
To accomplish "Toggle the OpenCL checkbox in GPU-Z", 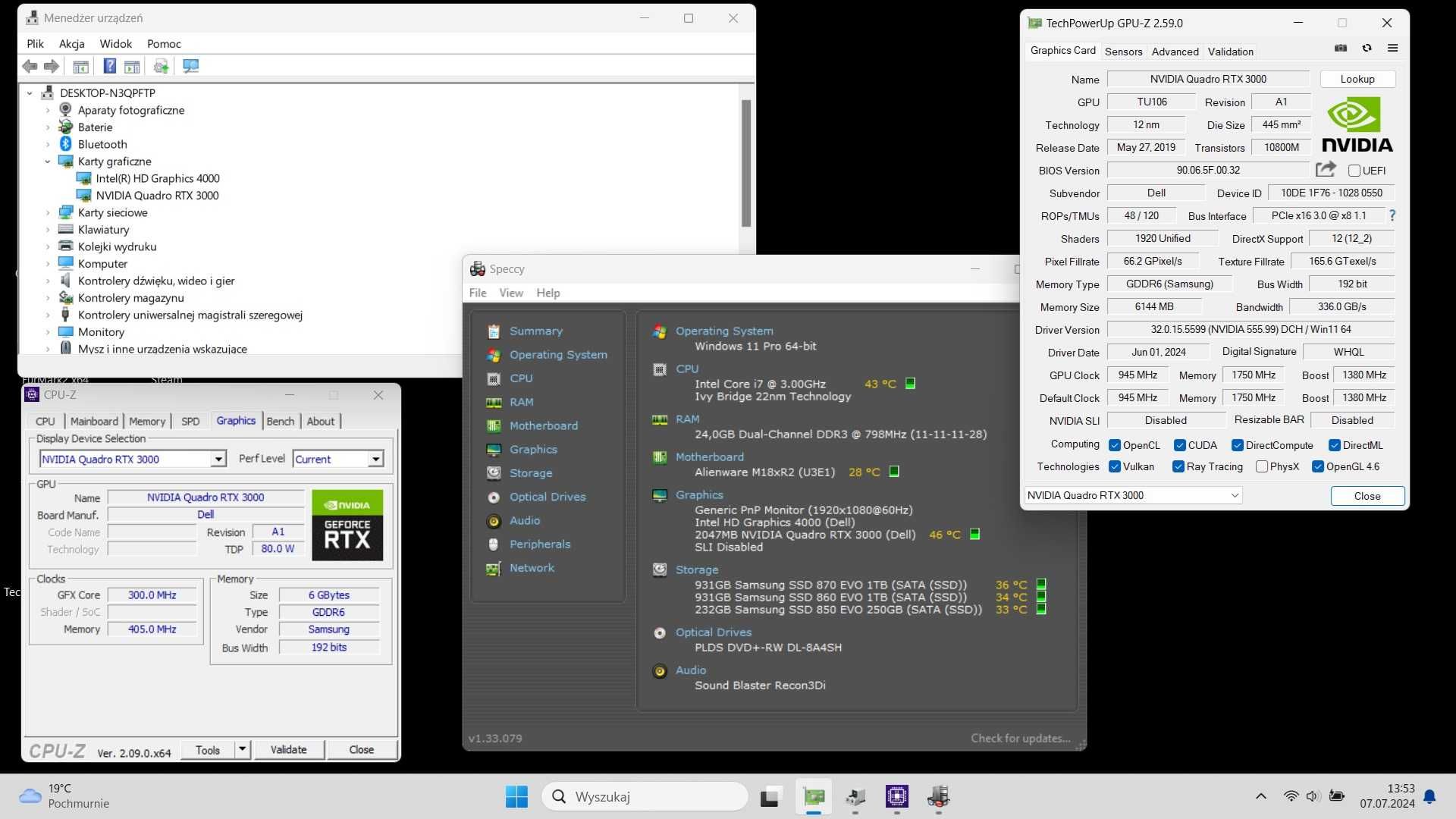I will pos(1115,445).
